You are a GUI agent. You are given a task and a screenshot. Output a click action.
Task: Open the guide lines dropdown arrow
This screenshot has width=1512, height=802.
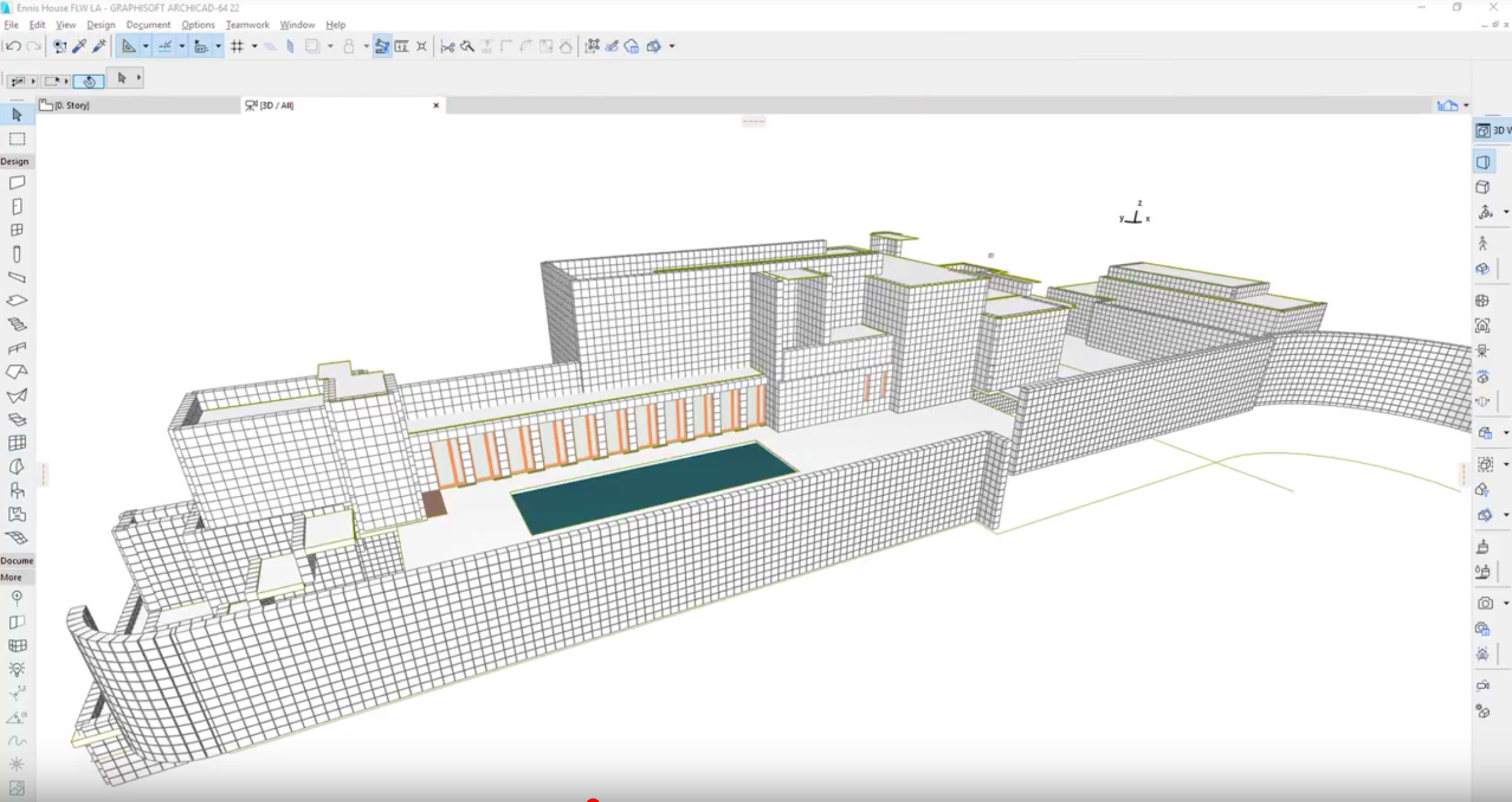pyautogui.click(x=146, y=46)
